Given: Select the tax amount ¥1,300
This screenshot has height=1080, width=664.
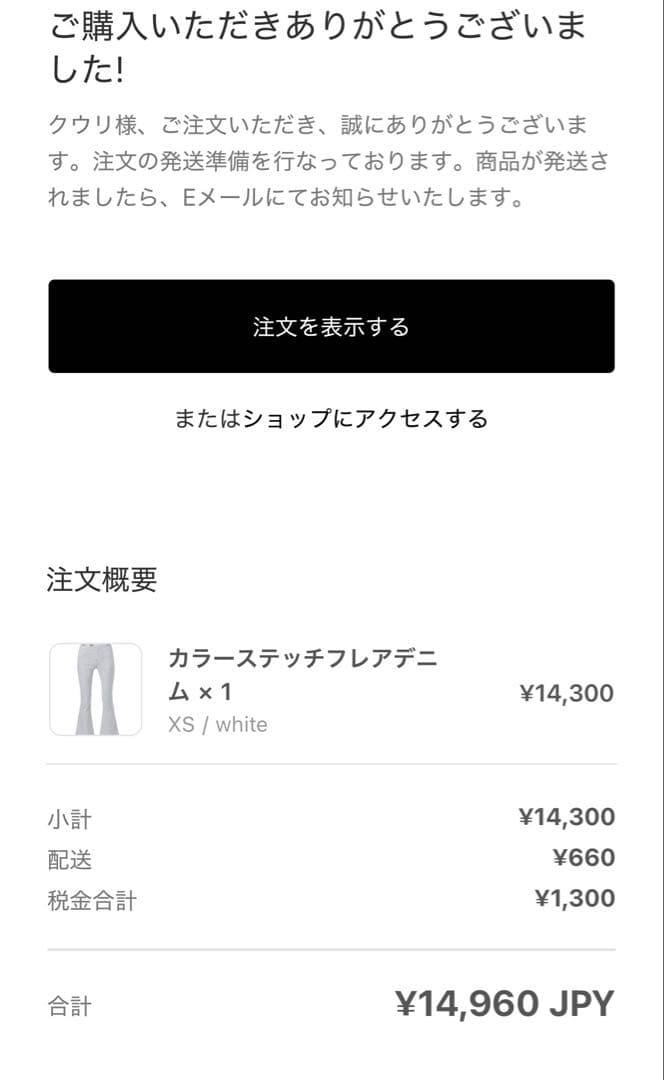Looking at the screenshot, I should pyautogui.click(x=580, y=897).
